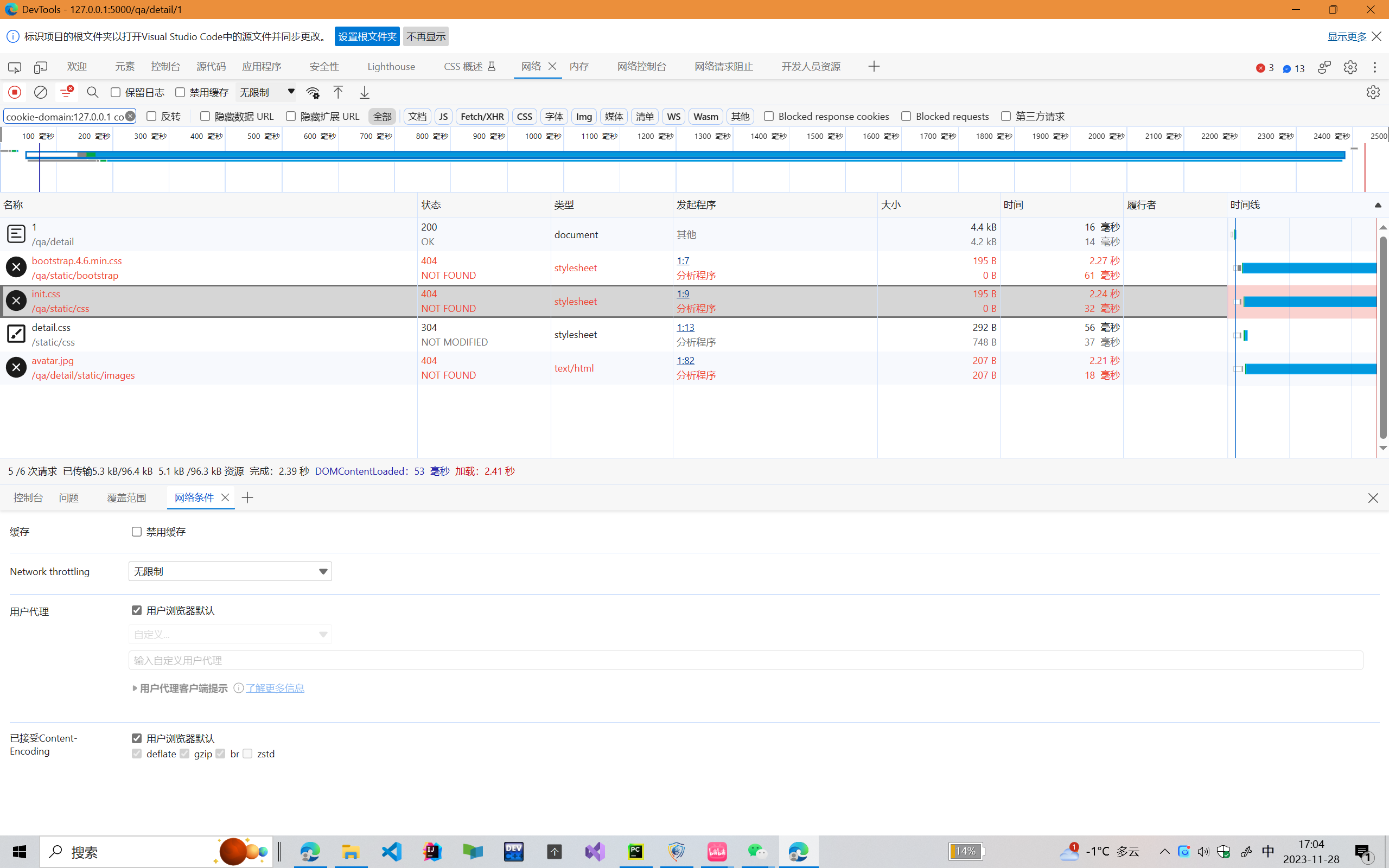1389x868 pixels.
Task: Switch to the Lighthouse tab
Action: pos(391,67)
